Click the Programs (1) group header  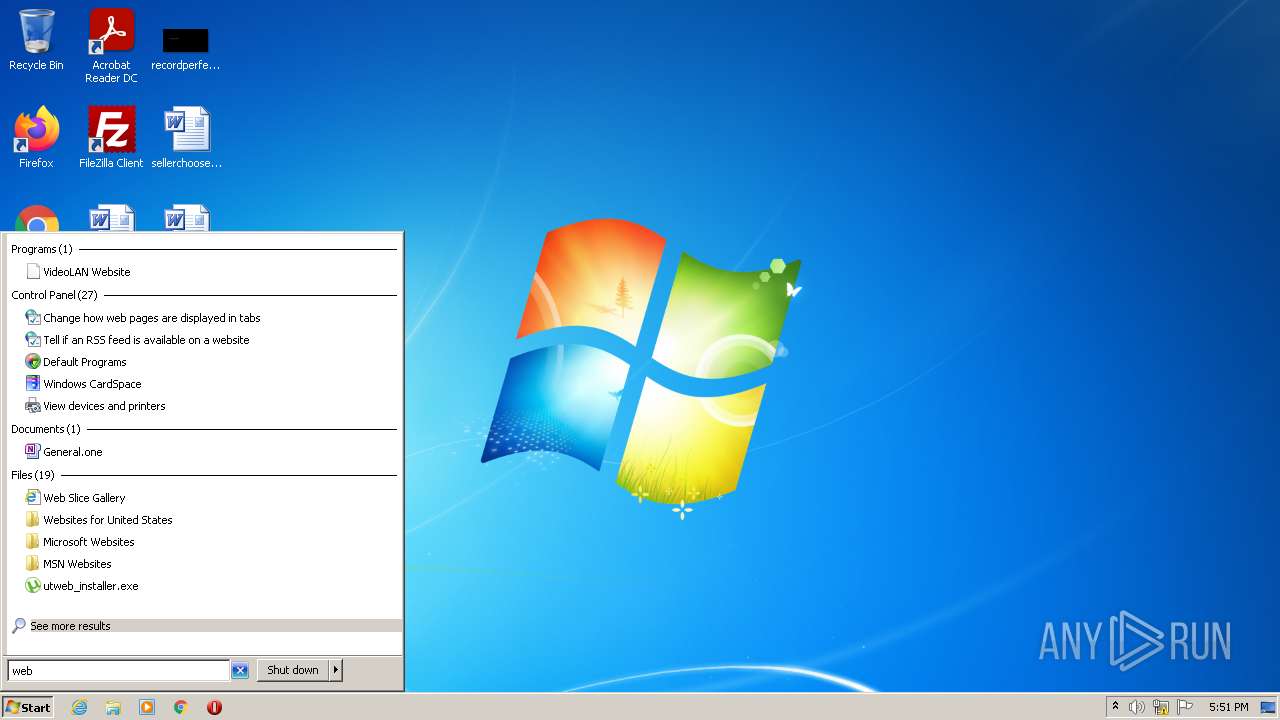tap(42, 249)
